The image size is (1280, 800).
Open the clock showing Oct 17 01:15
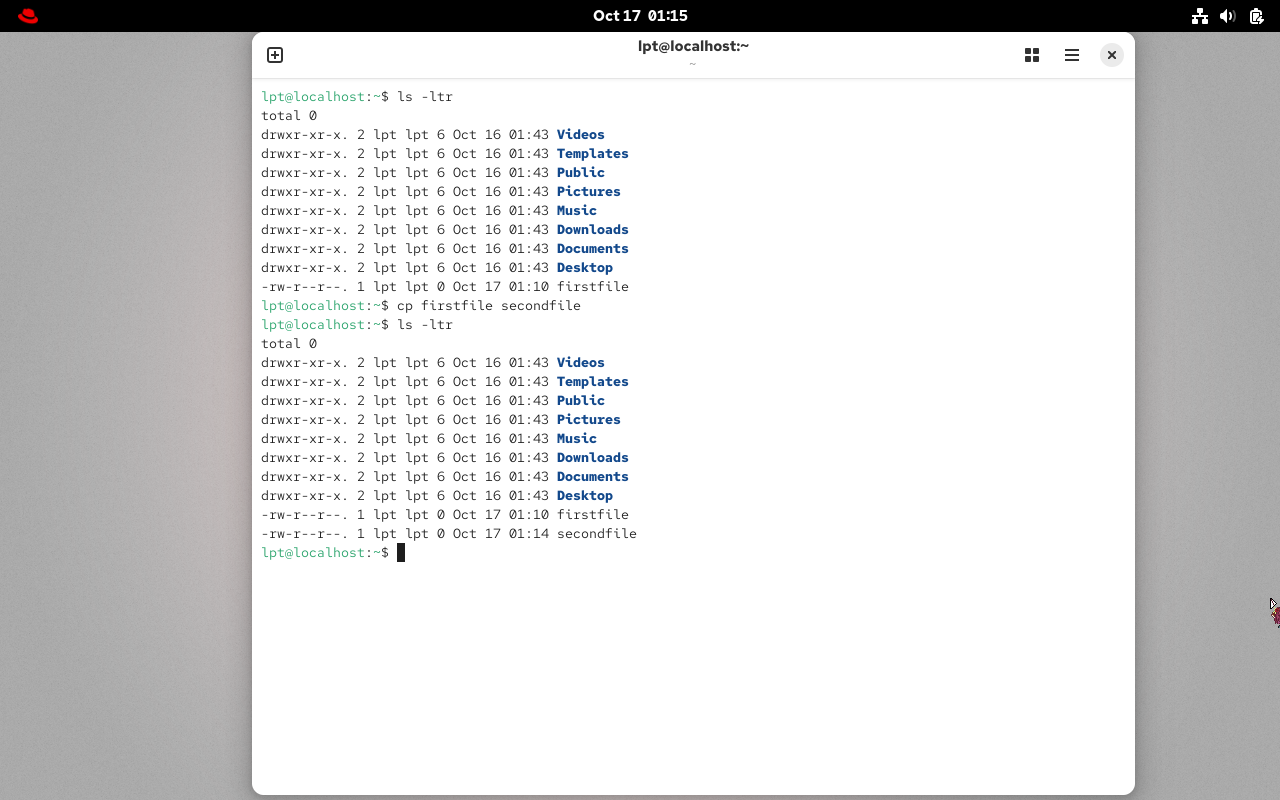click(x=640, y=15)
